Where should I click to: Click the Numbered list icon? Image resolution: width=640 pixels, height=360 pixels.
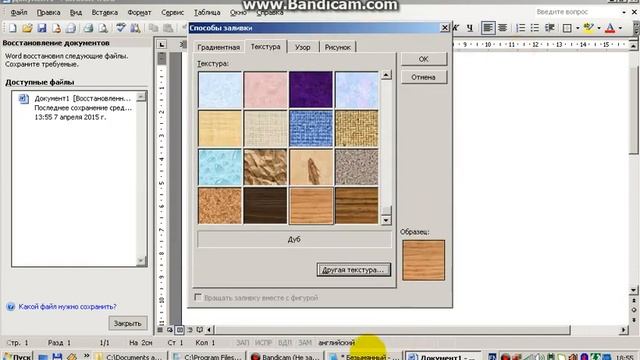click(520, 28)
